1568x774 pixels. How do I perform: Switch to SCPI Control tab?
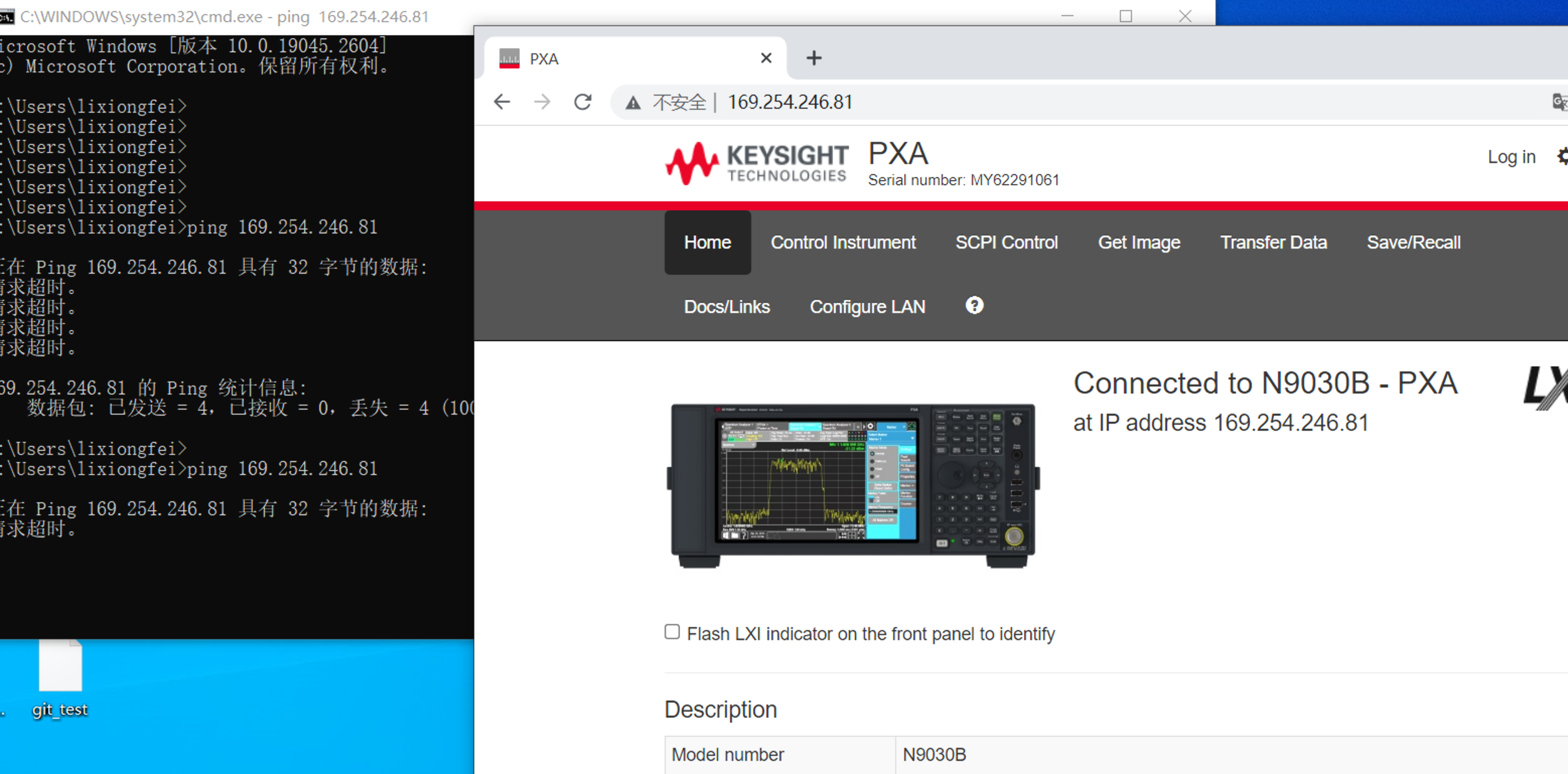(1007, 242)
